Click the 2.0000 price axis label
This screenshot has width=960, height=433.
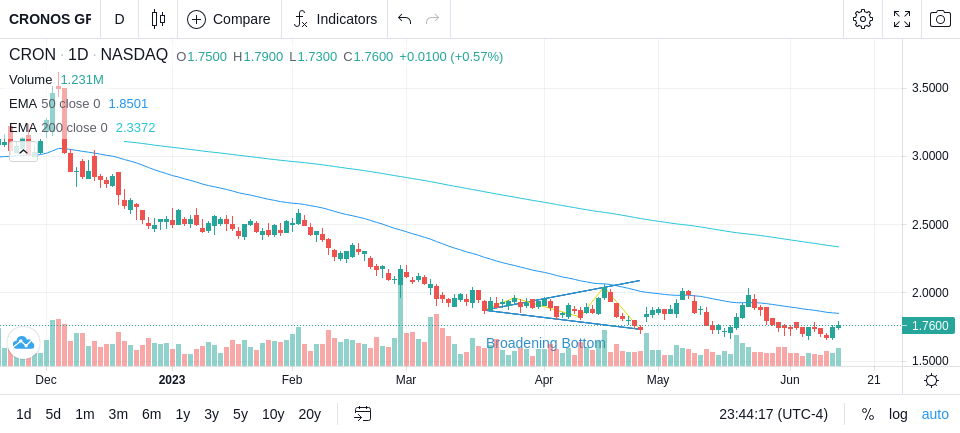pyautogui.click(x=930, y=293)
